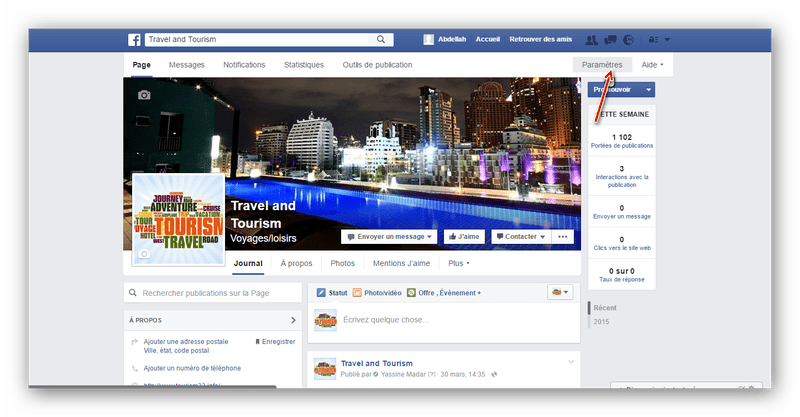
Task: Open the messages chat icon
Action: tap(610, 39)
